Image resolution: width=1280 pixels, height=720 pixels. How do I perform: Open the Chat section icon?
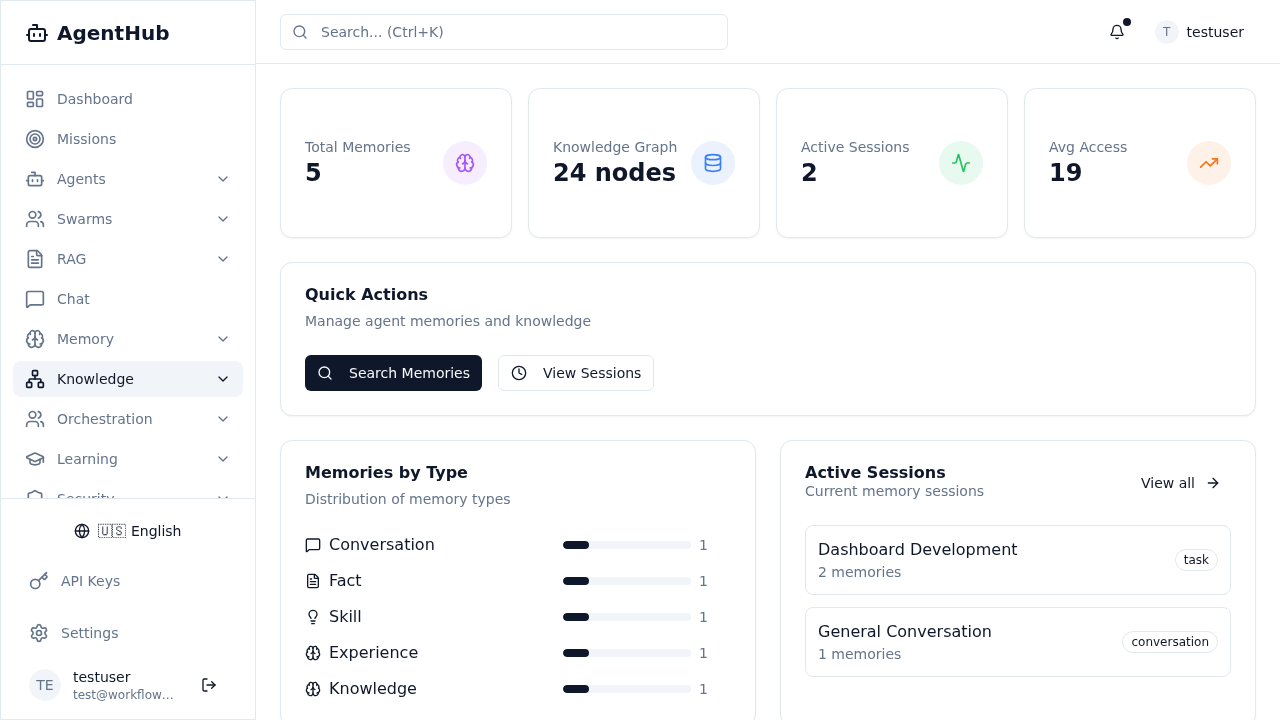[x=35, y=299]
